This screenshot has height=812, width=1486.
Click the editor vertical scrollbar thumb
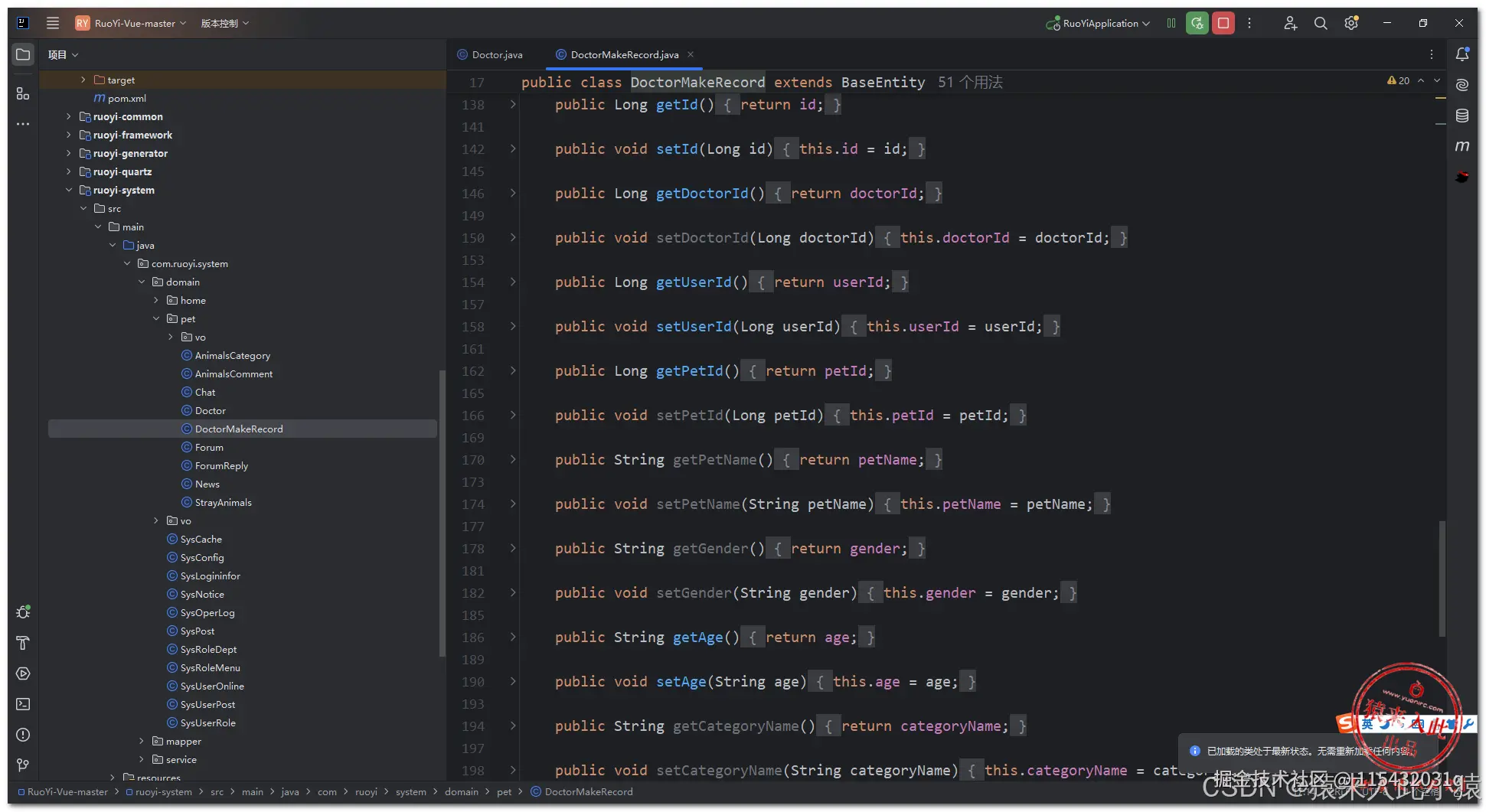[x=1442, y=579]
